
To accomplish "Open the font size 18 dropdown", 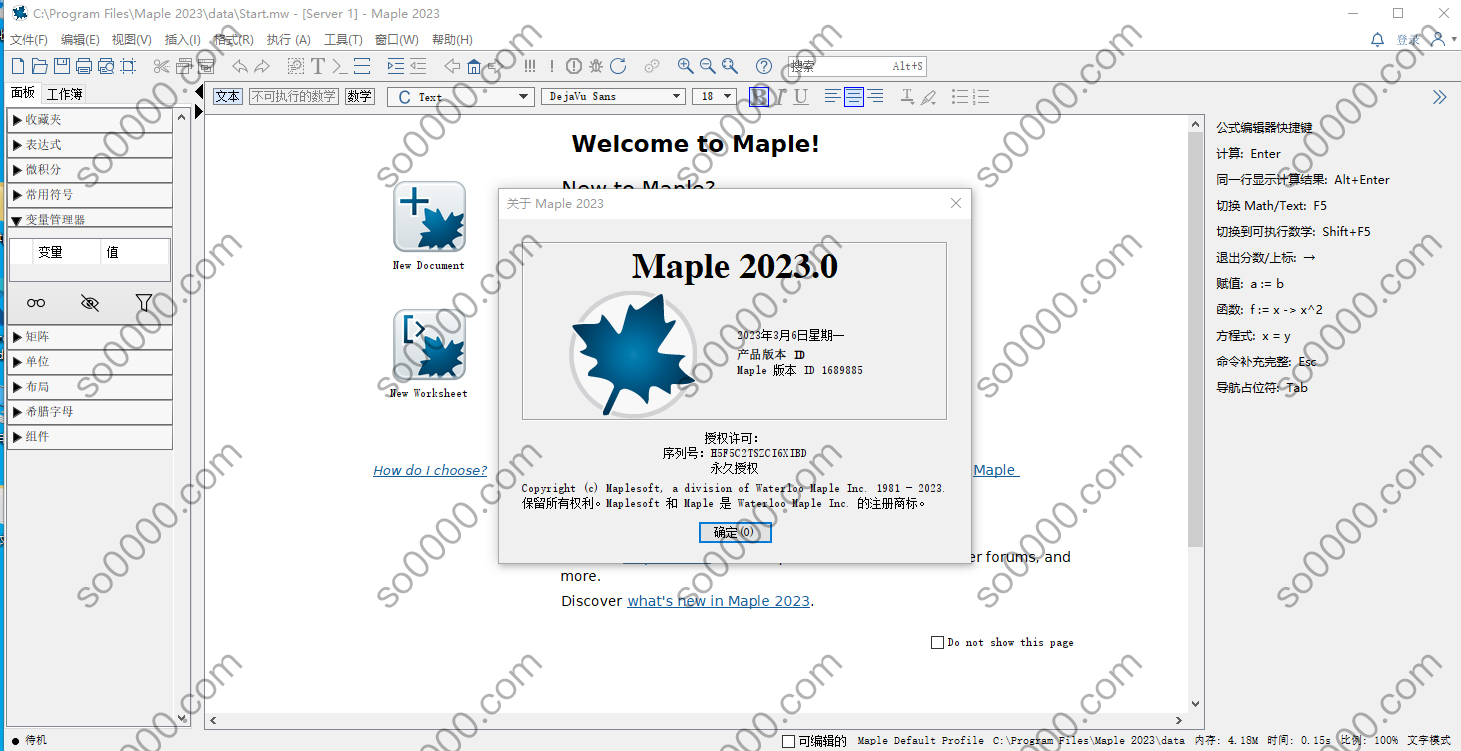I will tap(714, 96).
